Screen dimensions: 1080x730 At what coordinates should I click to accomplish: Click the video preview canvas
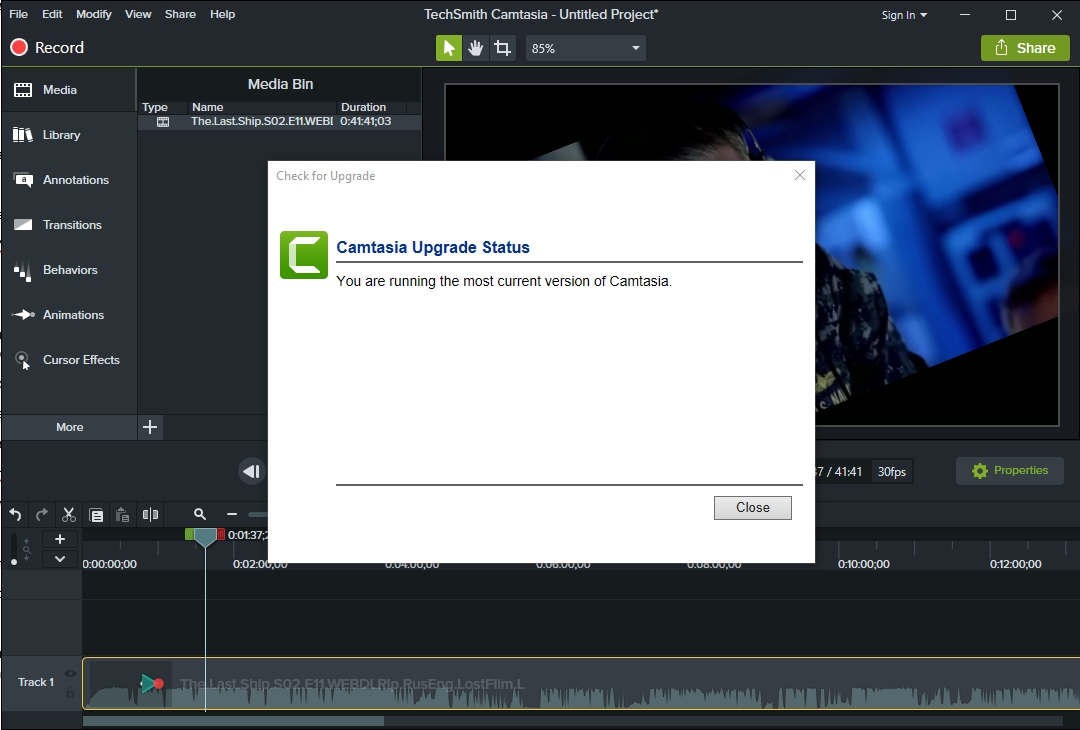[751, 255]
